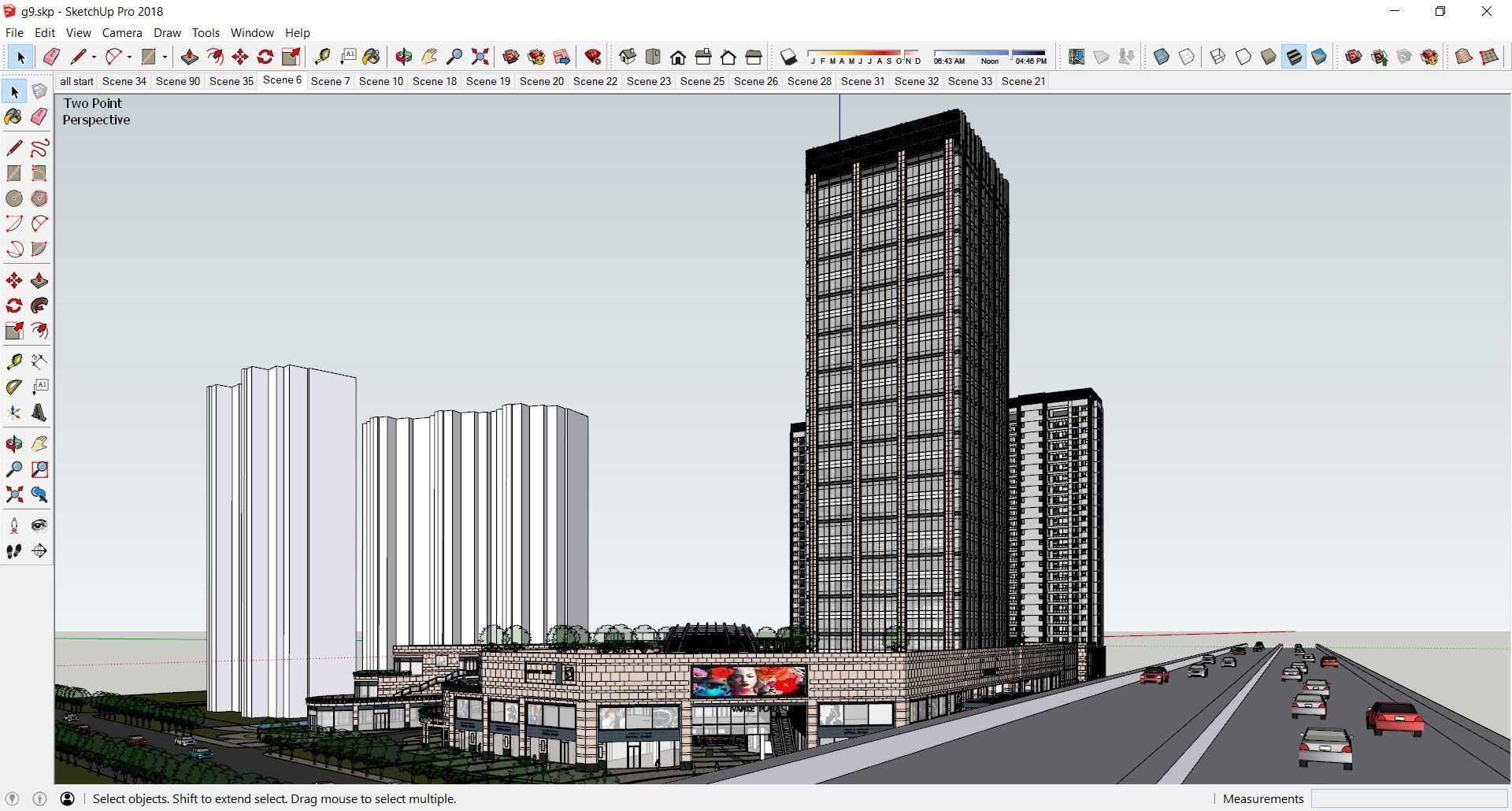Image resolution: width=1512 pixels, height=811 pixels.
Task: Expand the Arc tool dropdown arrow
Action: click(x=129, y=57)
